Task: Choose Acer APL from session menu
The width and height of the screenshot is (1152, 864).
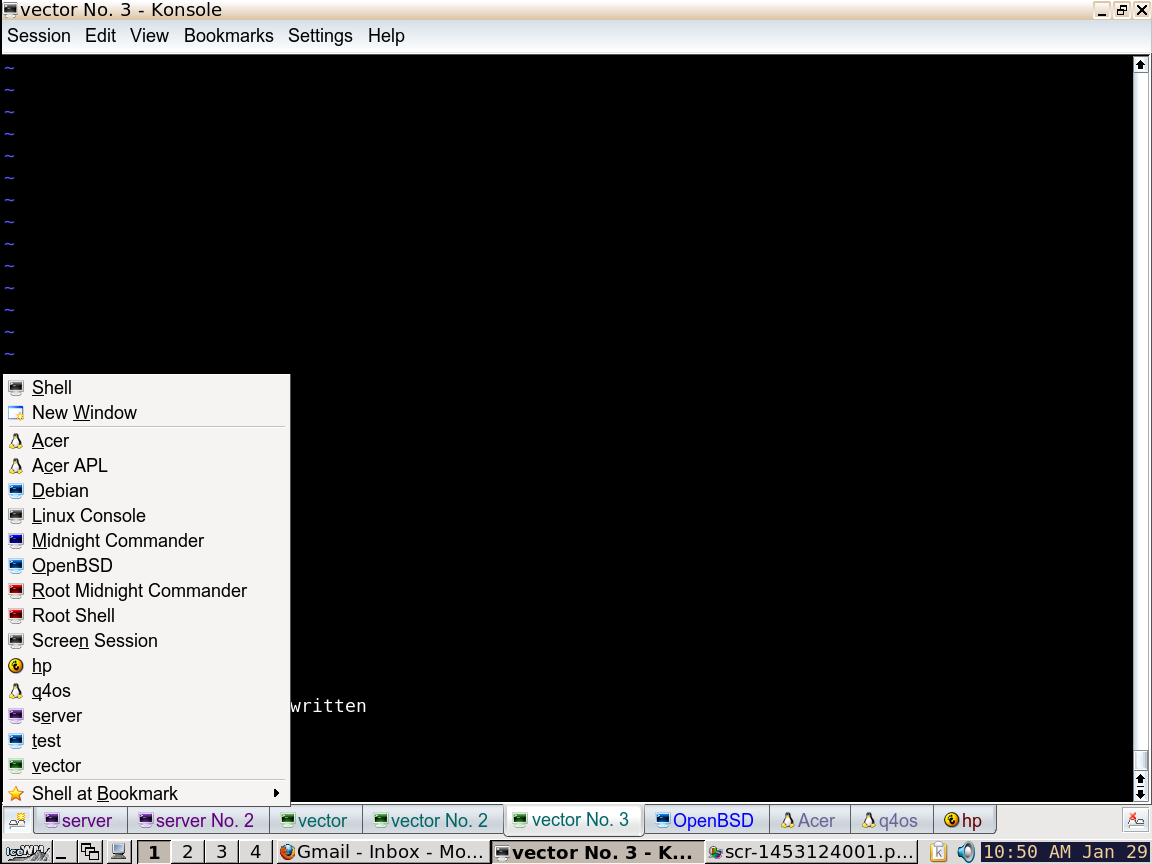Action: pyautogui.click(x=147, y=466)
